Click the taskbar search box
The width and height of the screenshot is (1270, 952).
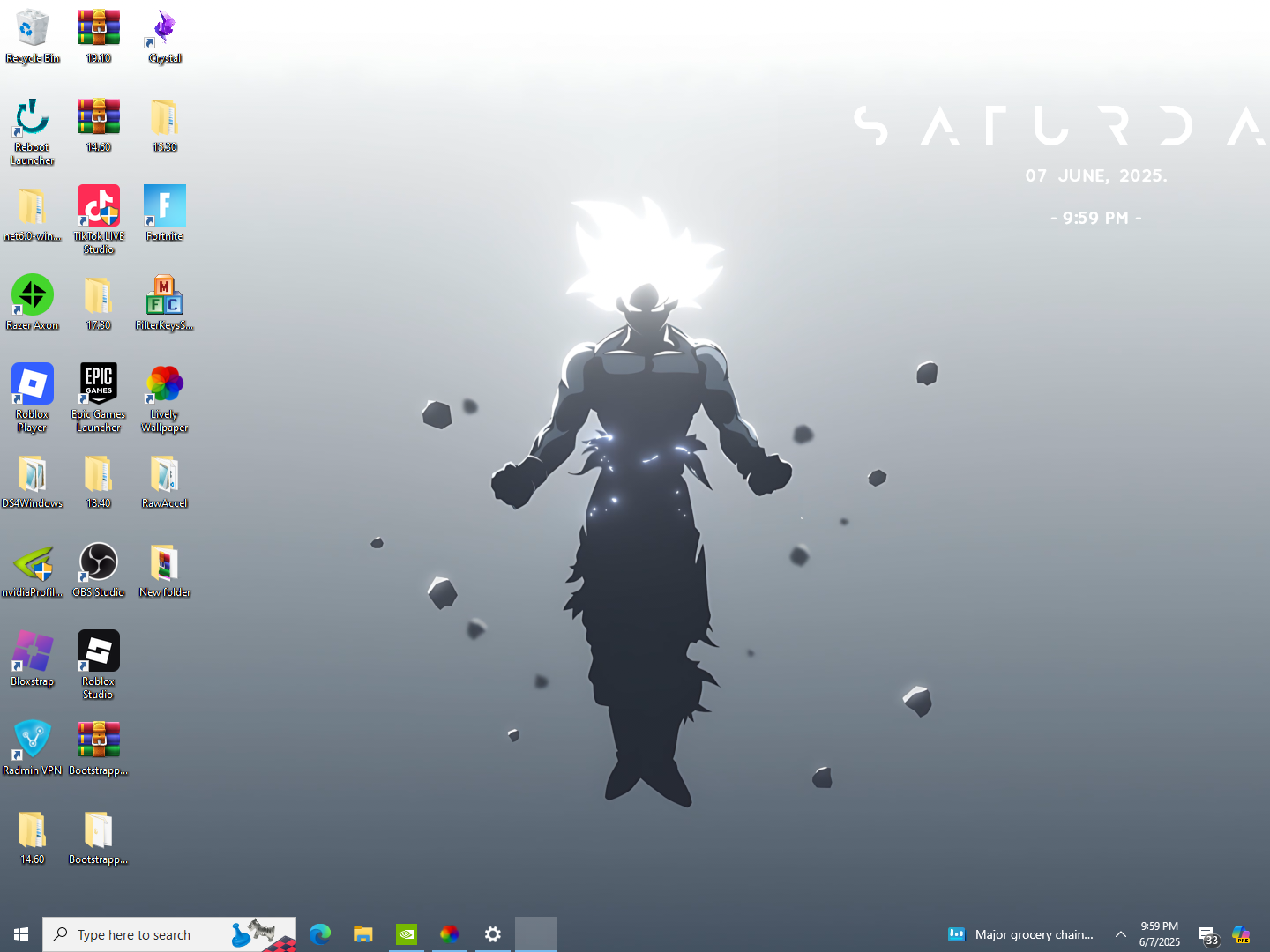pos(169,934)
